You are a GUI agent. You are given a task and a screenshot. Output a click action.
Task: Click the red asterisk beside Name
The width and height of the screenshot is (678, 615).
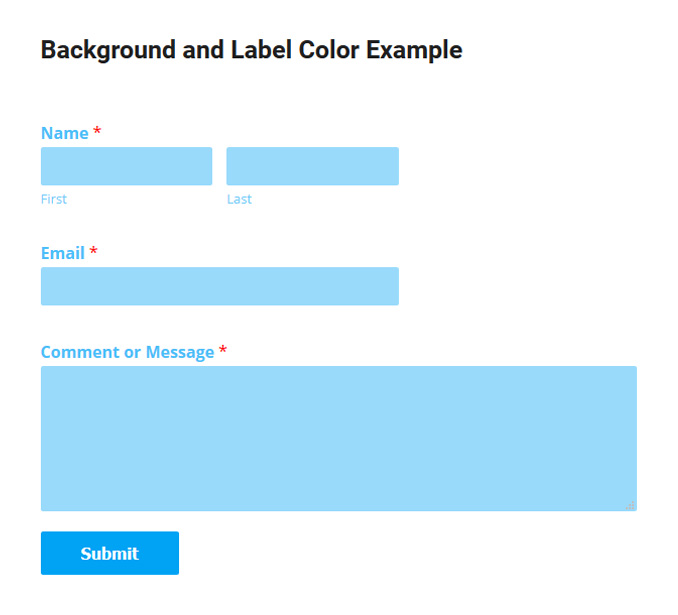97,133
